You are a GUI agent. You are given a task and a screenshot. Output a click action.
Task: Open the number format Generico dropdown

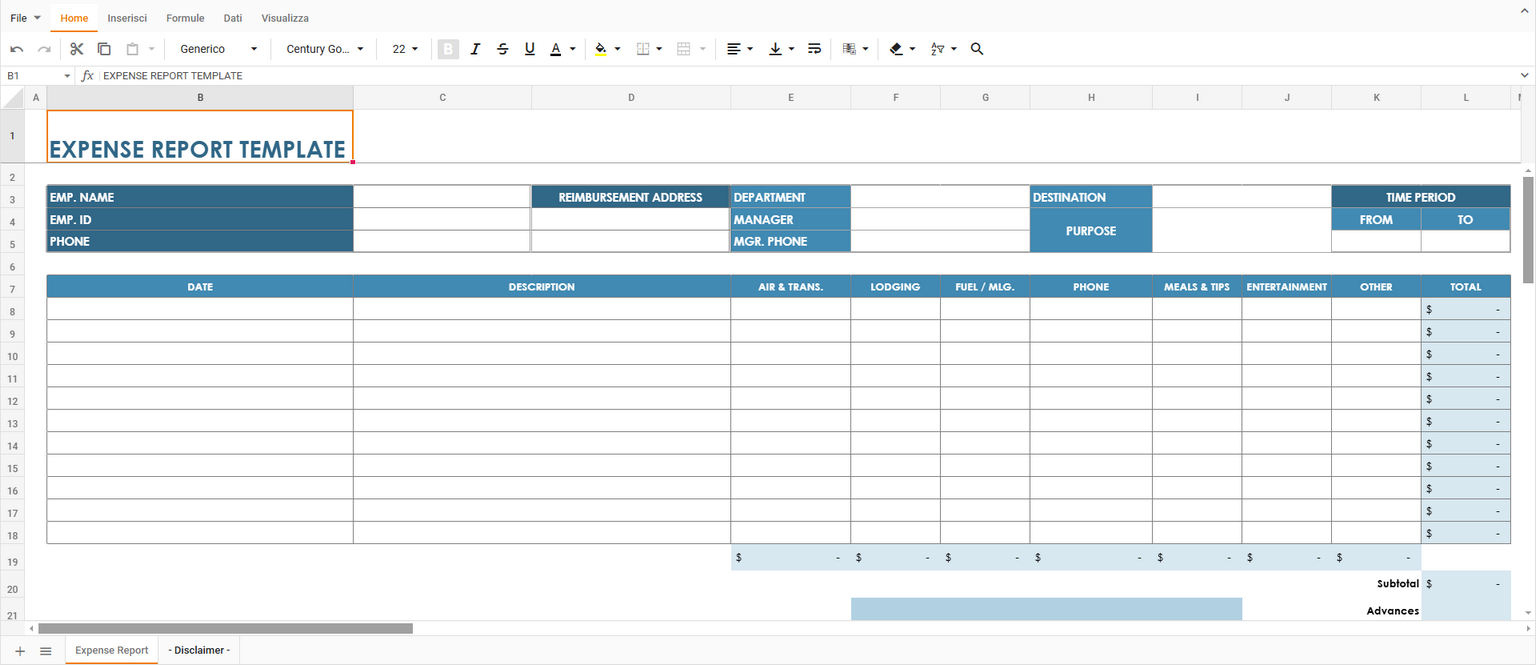pos(216,48)
